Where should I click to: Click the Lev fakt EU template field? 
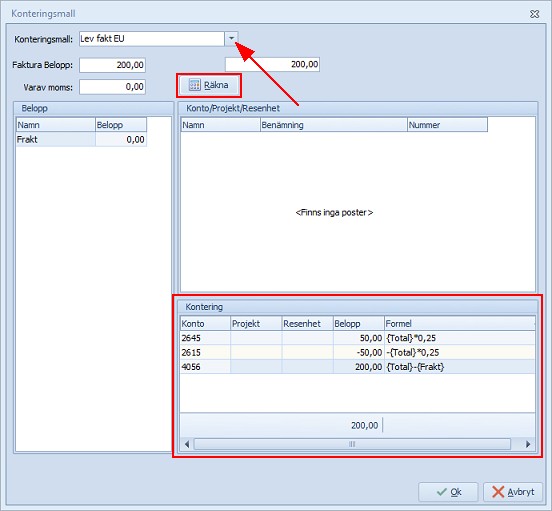pos(152,39)
